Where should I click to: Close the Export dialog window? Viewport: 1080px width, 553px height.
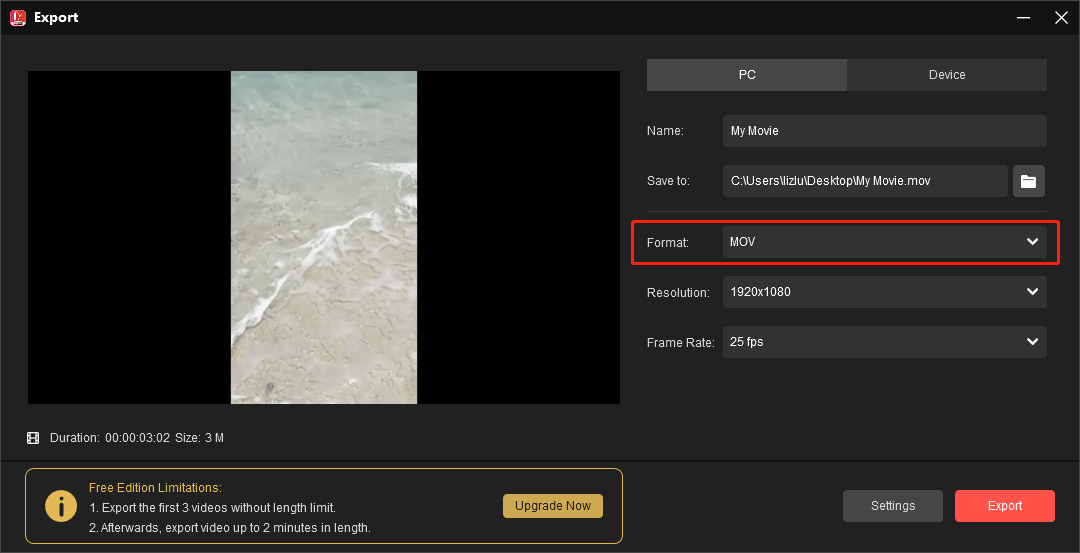point(1061,17)
